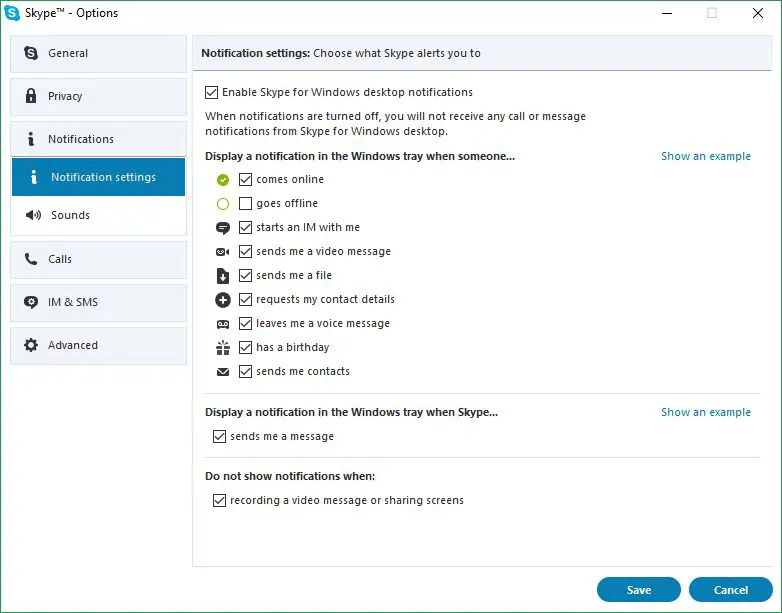Click the speaker icon beside Sounds
The height and width of the screenshot is (613, 782).
[33, 215]
